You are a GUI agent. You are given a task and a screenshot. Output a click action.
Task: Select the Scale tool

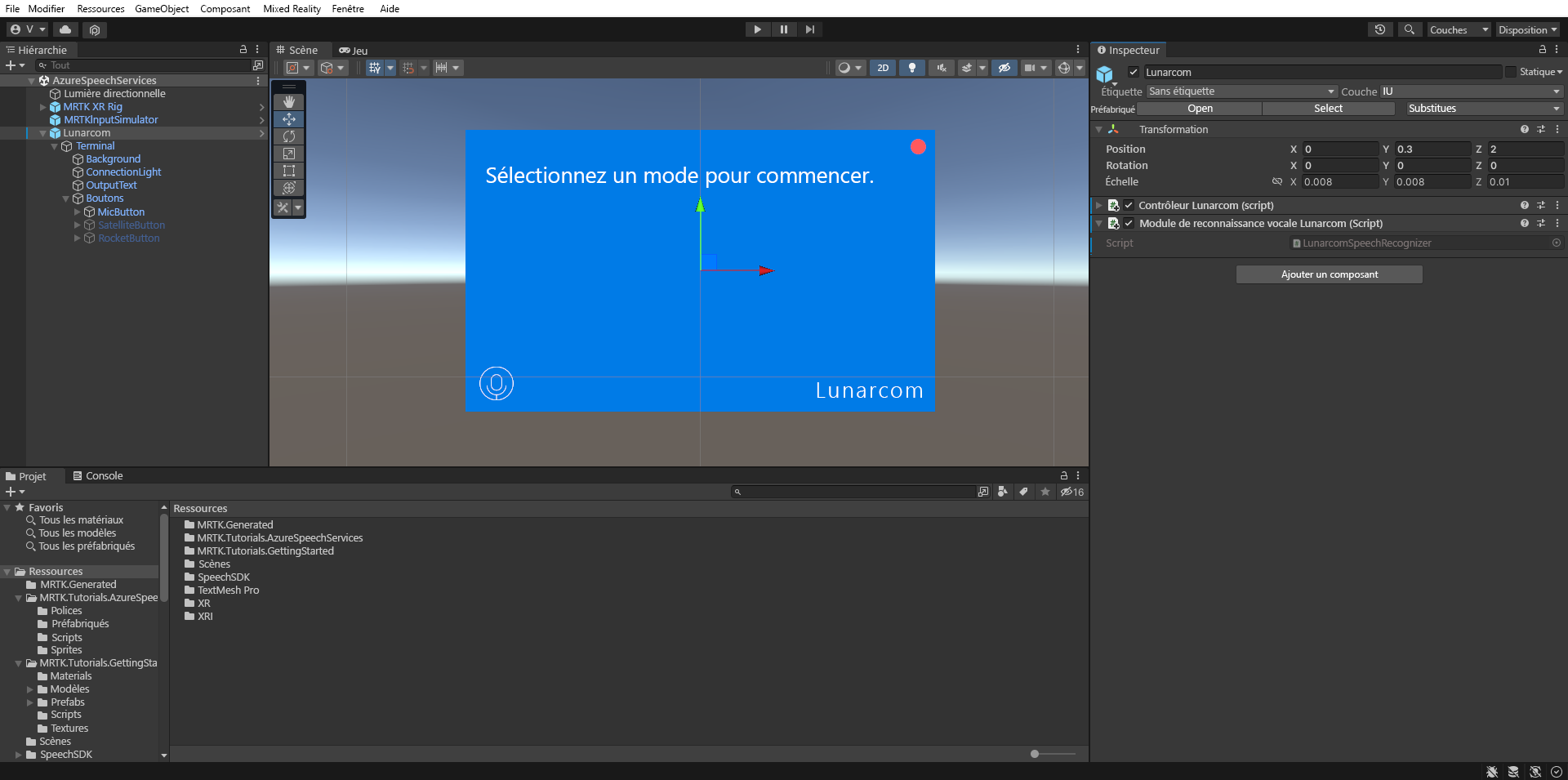point(289,154)
